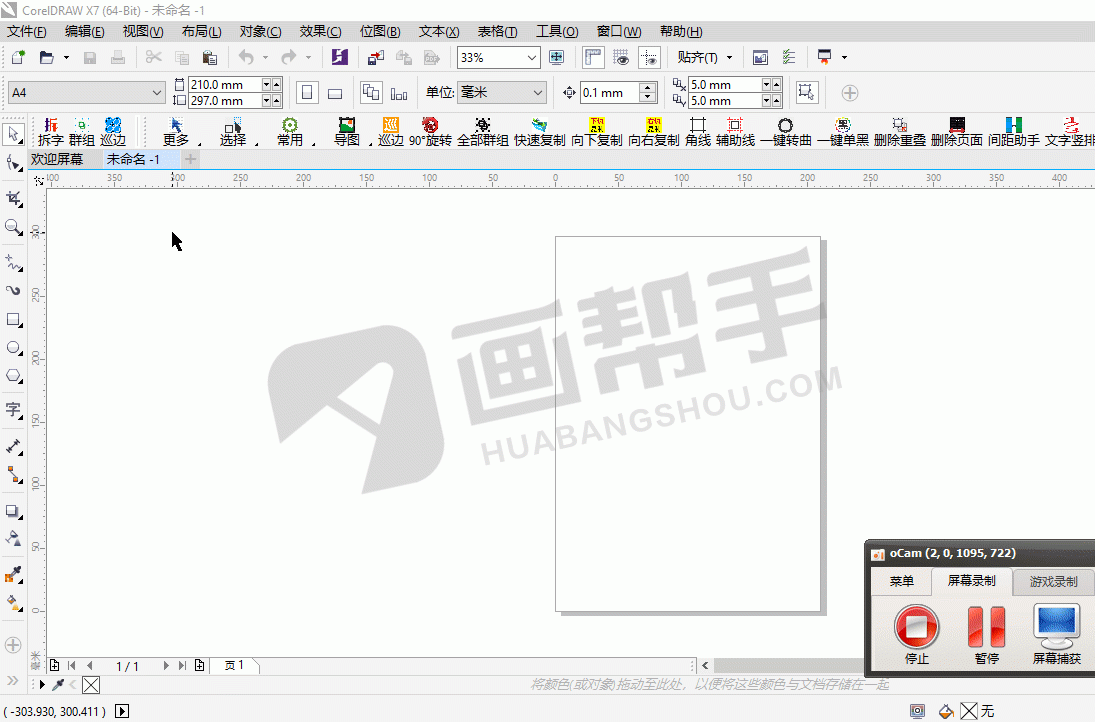The width and height of the screenshot is (1095, 722).
Task: Select the Ellipse tool
Action: click(x=13, y=348)
